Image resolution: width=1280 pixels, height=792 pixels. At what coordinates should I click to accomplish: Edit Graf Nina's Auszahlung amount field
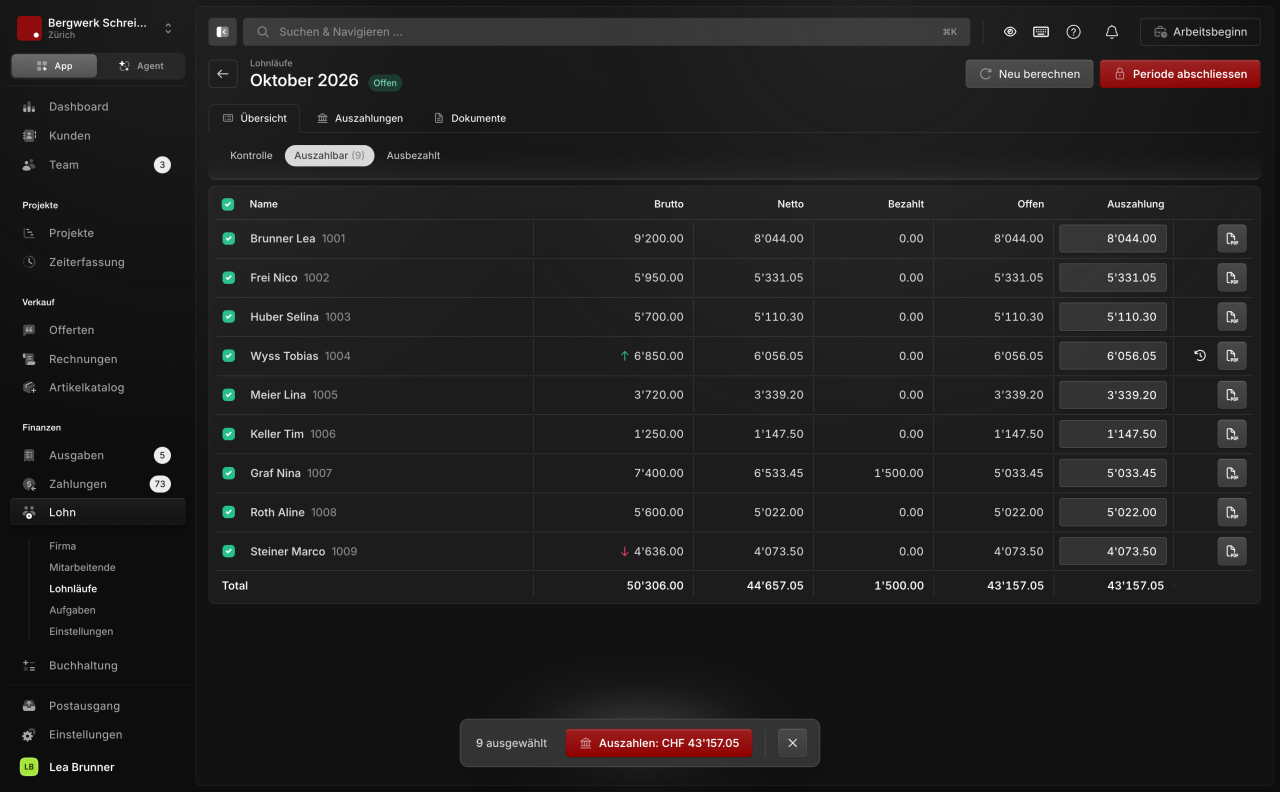1113,473
